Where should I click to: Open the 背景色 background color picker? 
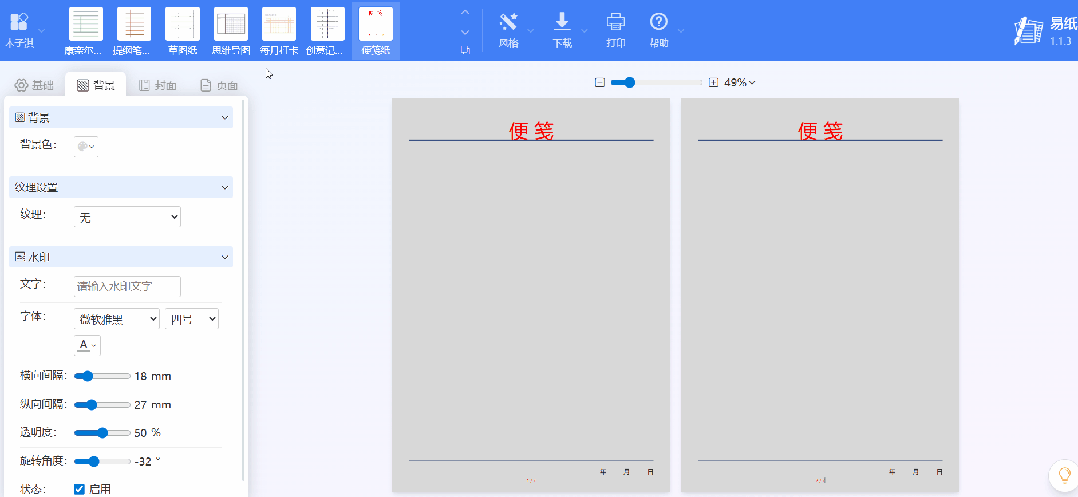(x=86, y=146)
